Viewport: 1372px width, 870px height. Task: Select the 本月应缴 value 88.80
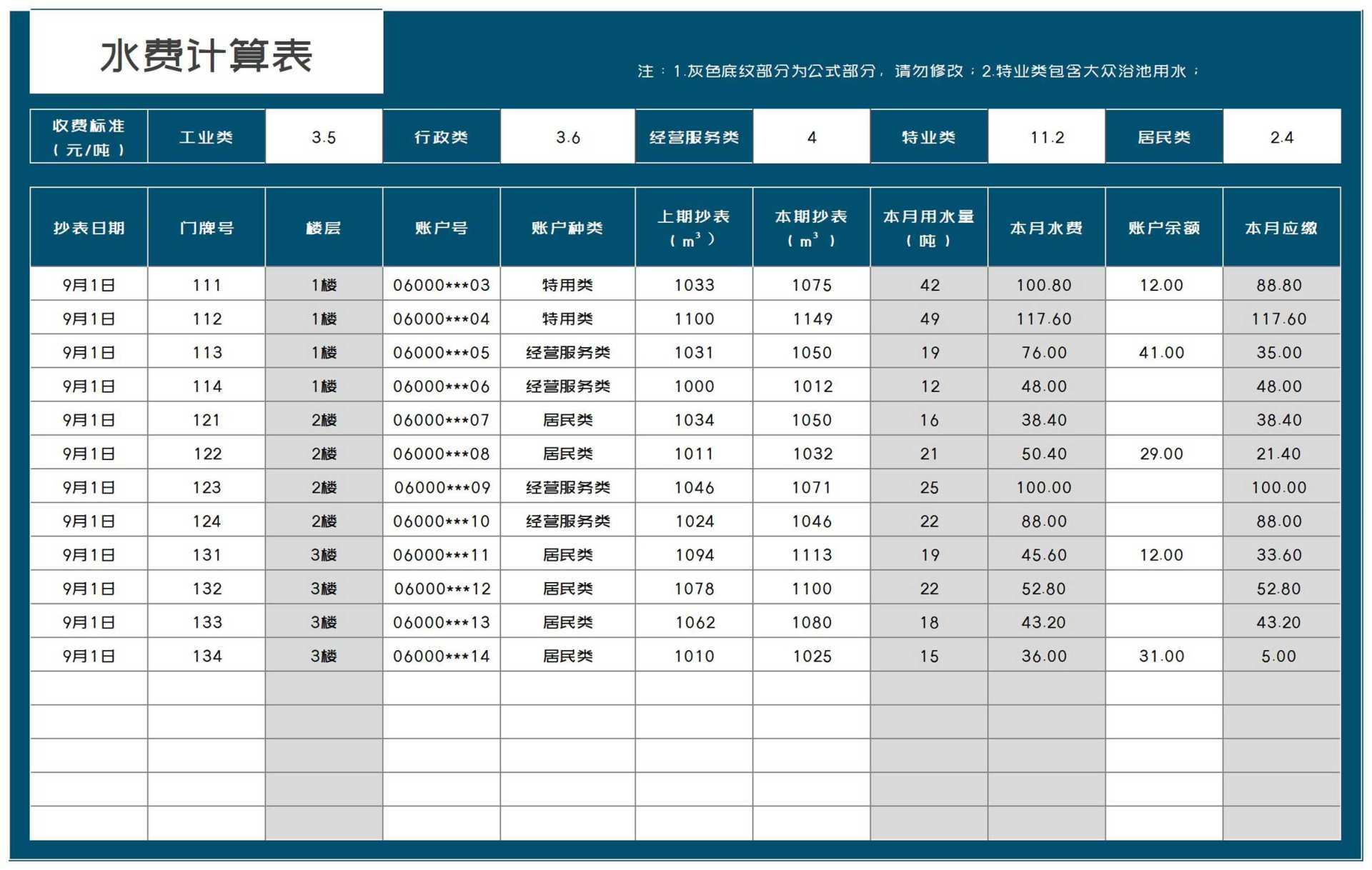coord(1283,284)
